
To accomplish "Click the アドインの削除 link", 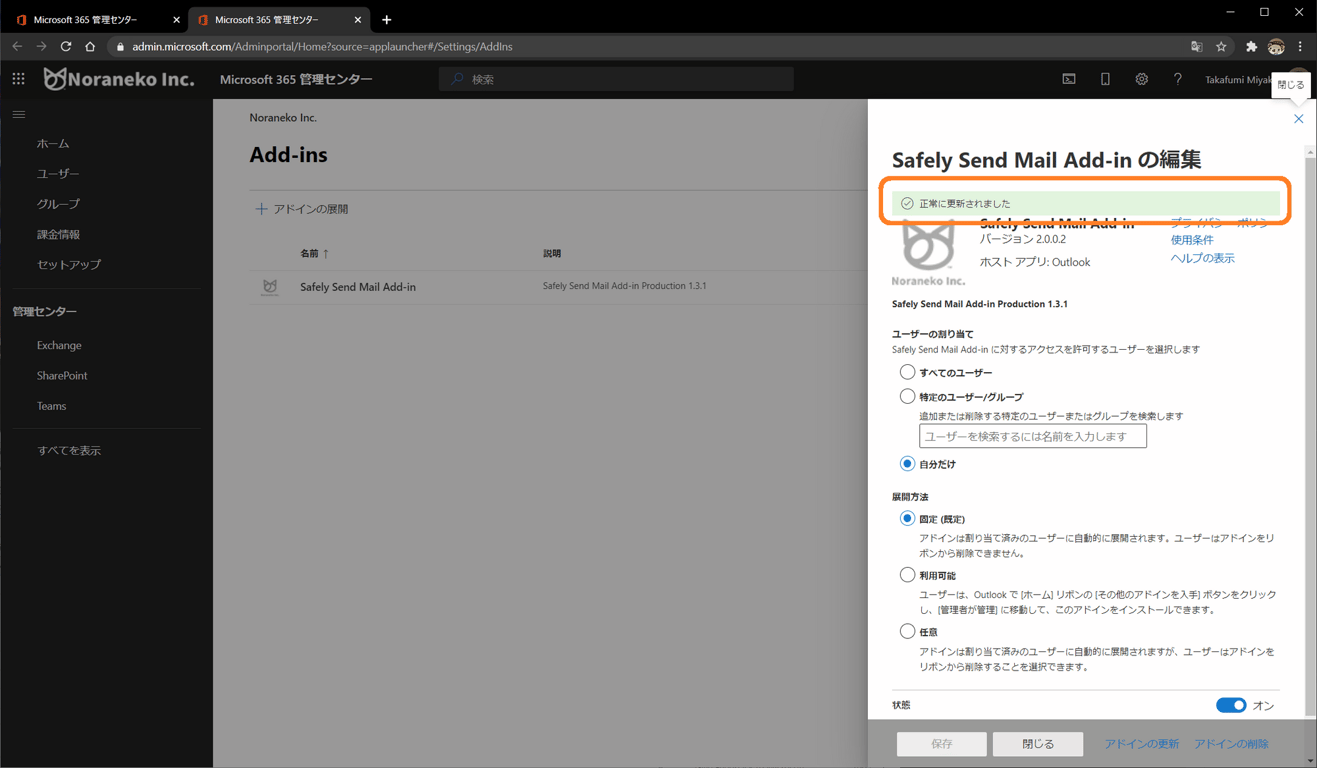I will point(1231,744).
